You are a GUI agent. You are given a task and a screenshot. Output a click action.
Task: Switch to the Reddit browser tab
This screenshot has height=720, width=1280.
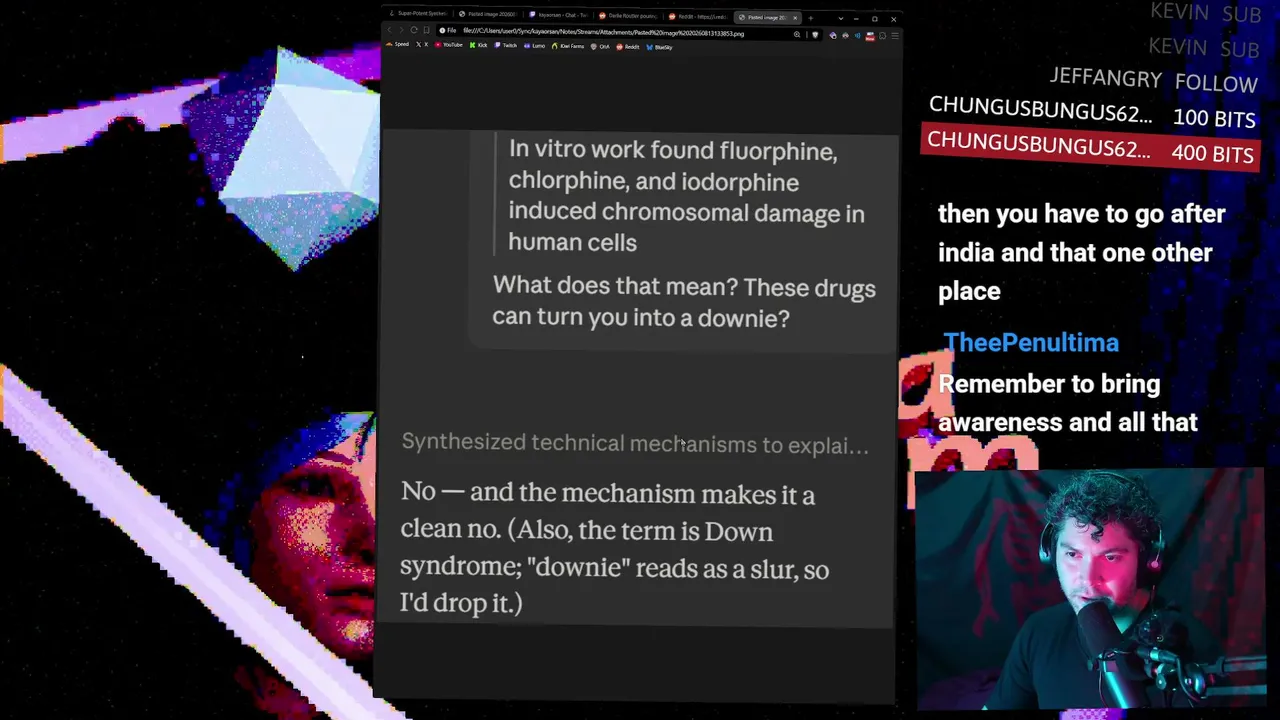(699, 15)
